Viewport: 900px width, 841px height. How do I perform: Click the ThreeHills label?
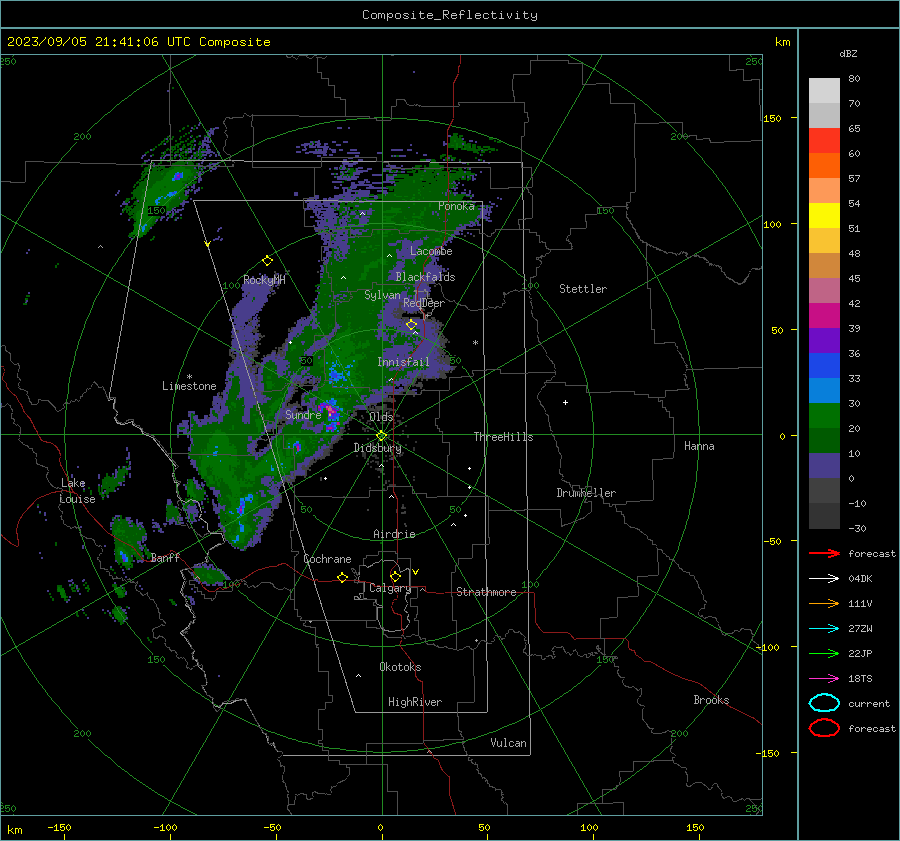tap(503, 437)
